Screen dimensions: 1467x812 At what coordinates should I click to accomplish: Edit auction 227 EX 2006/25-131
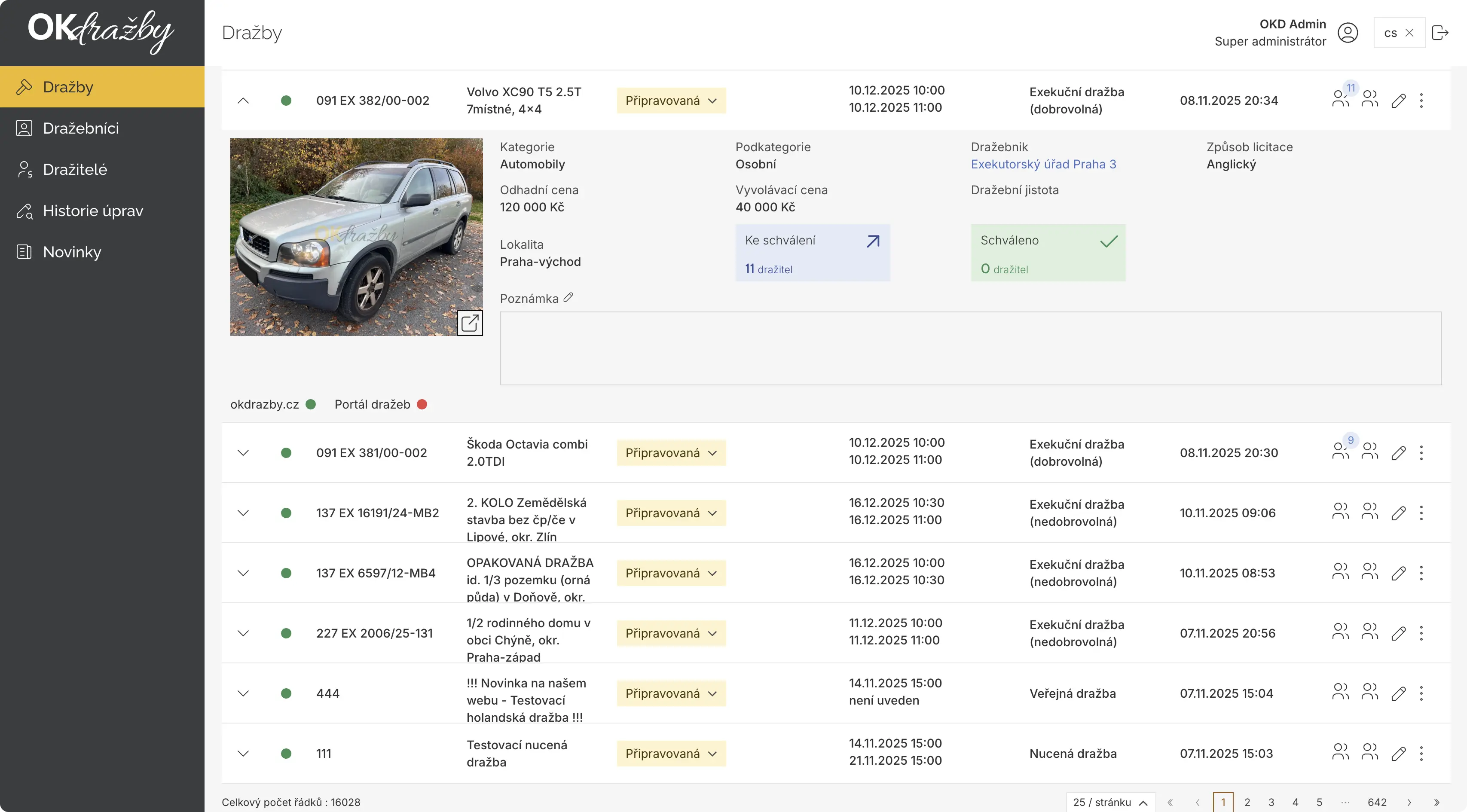[1399, 633]
